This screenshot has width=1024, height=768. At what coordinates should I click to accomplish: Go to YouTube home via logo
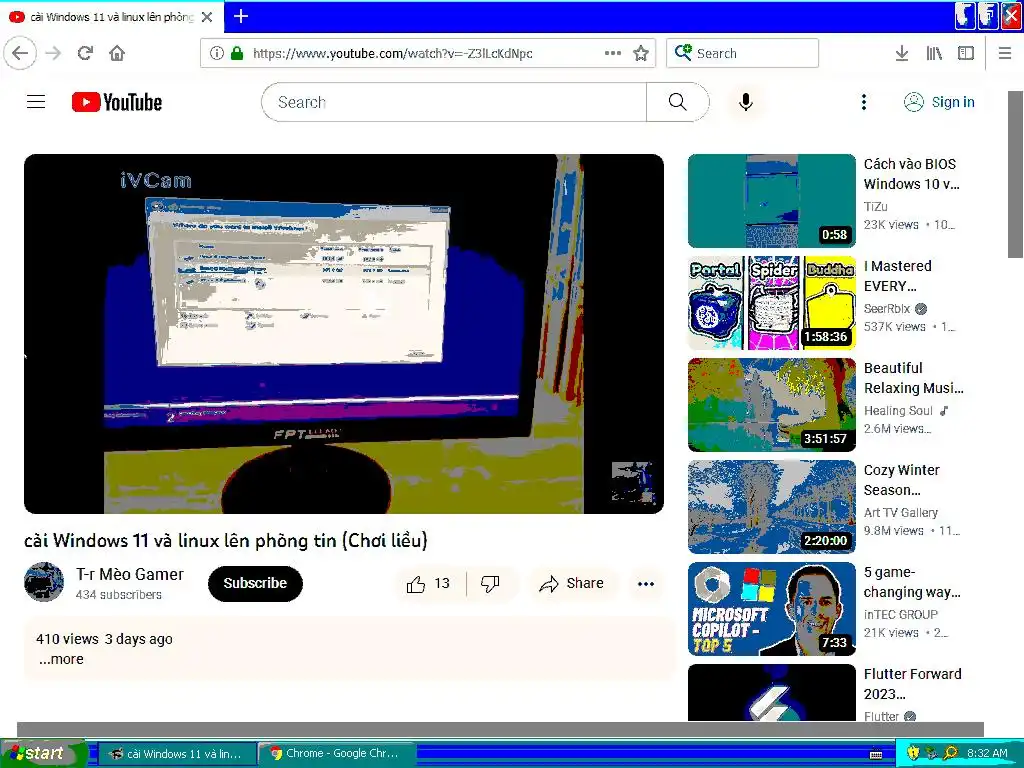pyautogui.click(x=117, y=102)
